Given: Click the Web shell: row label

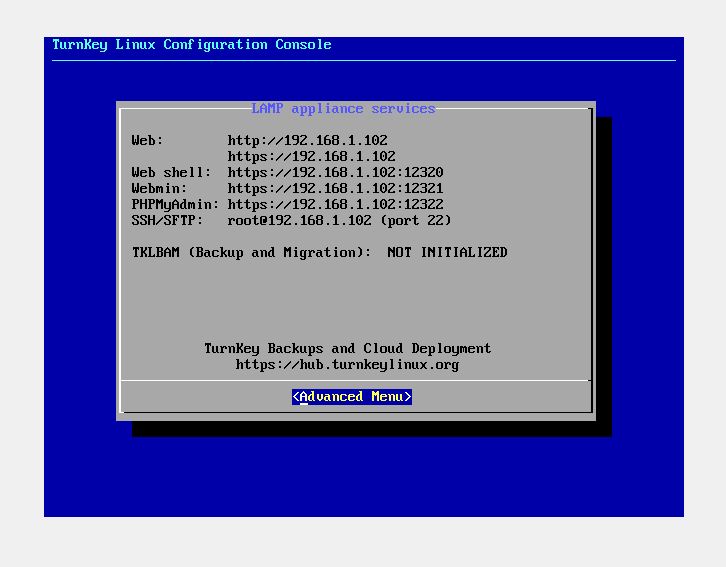Looking at the screenshot, I should [171, 173].
